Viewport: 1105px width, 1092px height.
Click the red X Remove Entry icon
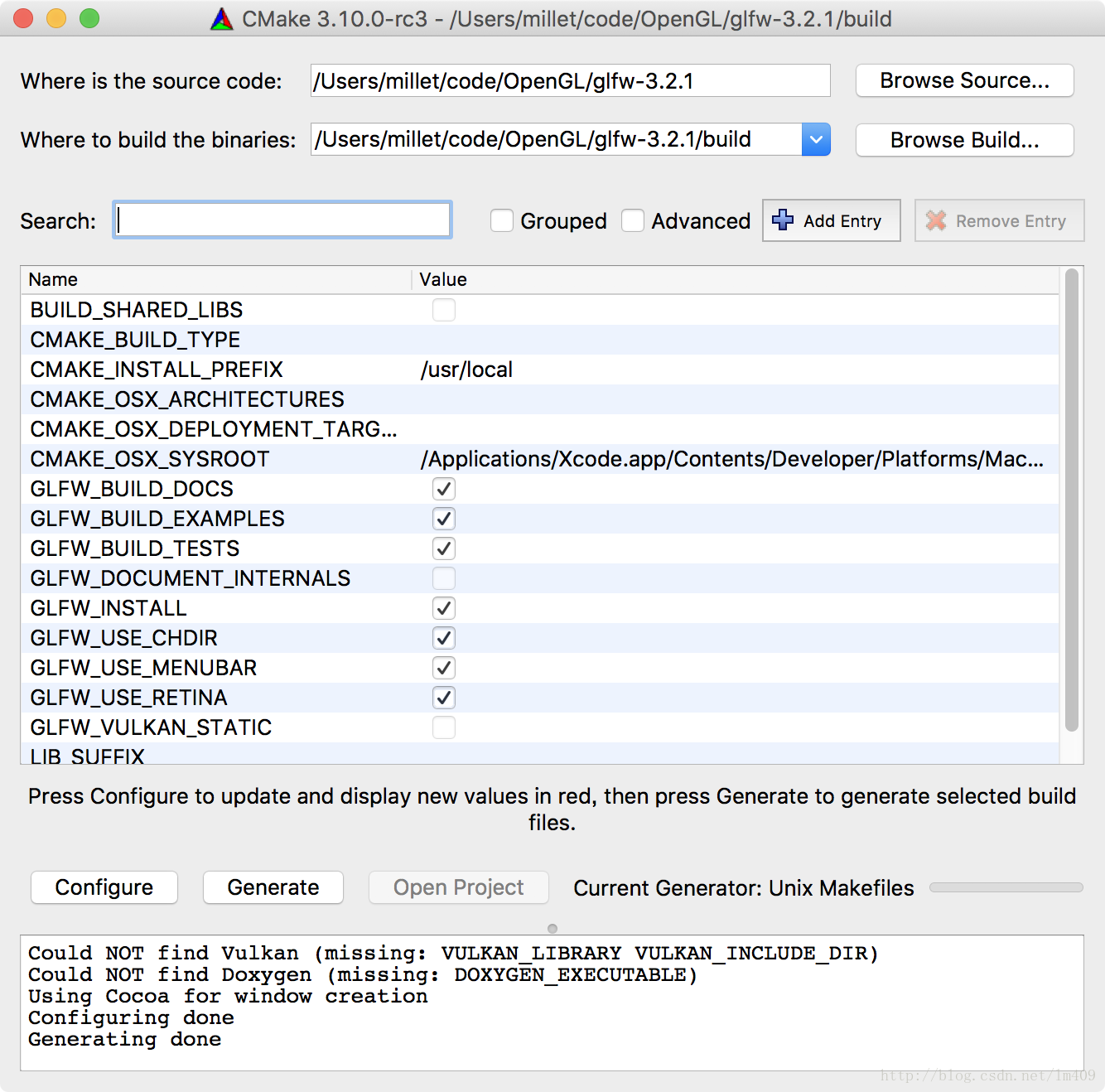click(x=936, y=220)
